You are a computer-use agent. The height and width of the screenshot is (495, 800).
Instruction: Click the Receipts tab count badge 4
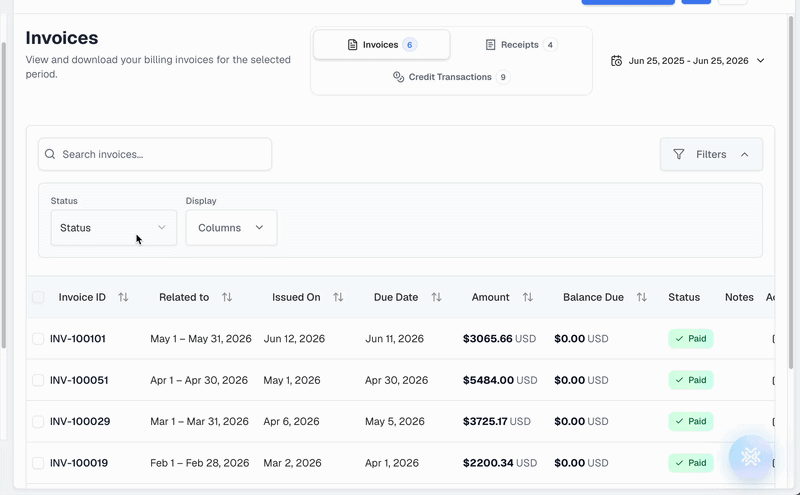550,45
